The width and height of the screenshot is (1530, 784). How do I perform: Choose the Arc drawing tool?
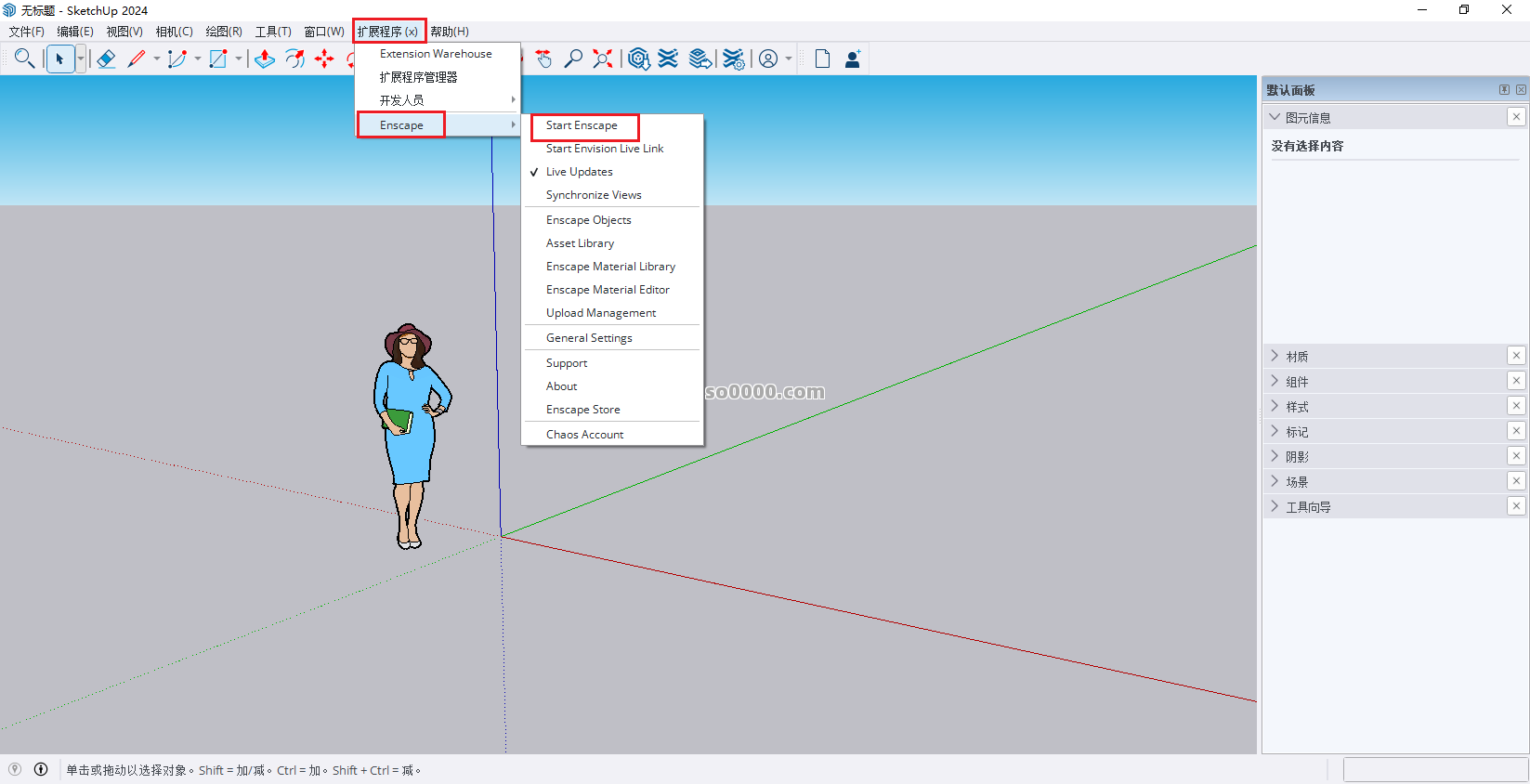point(177,59)
